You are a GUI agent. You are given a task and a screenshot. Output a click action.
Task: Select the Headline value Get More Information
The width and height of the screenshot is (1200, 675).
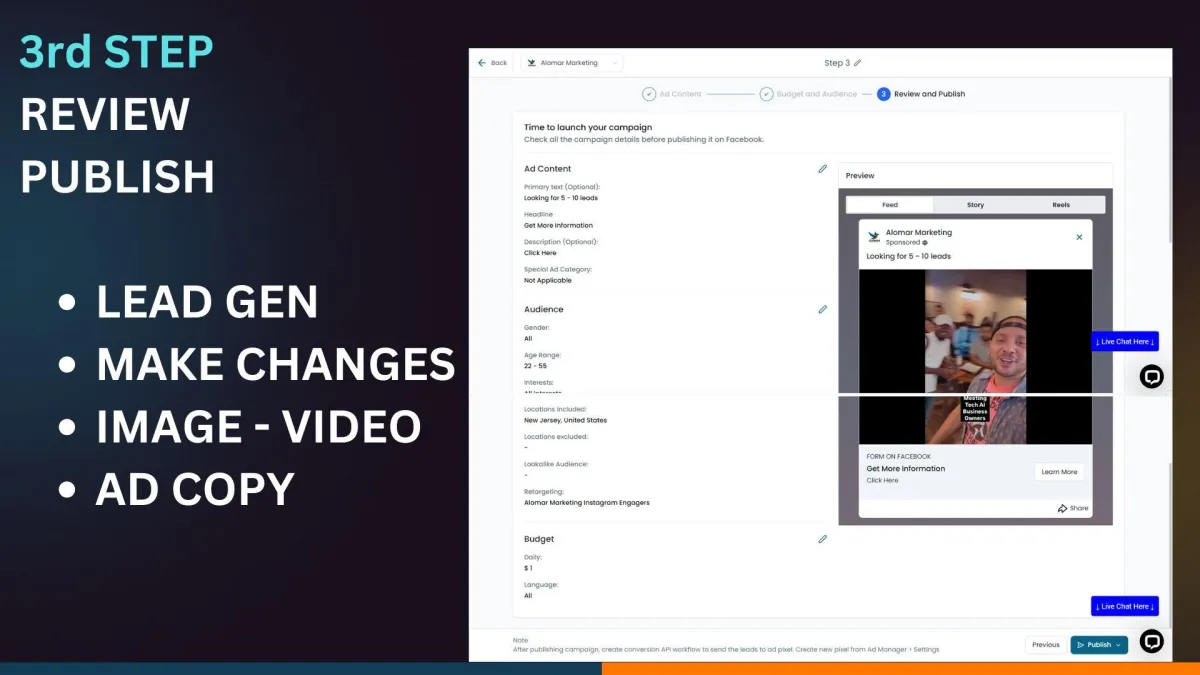point(559,226)
